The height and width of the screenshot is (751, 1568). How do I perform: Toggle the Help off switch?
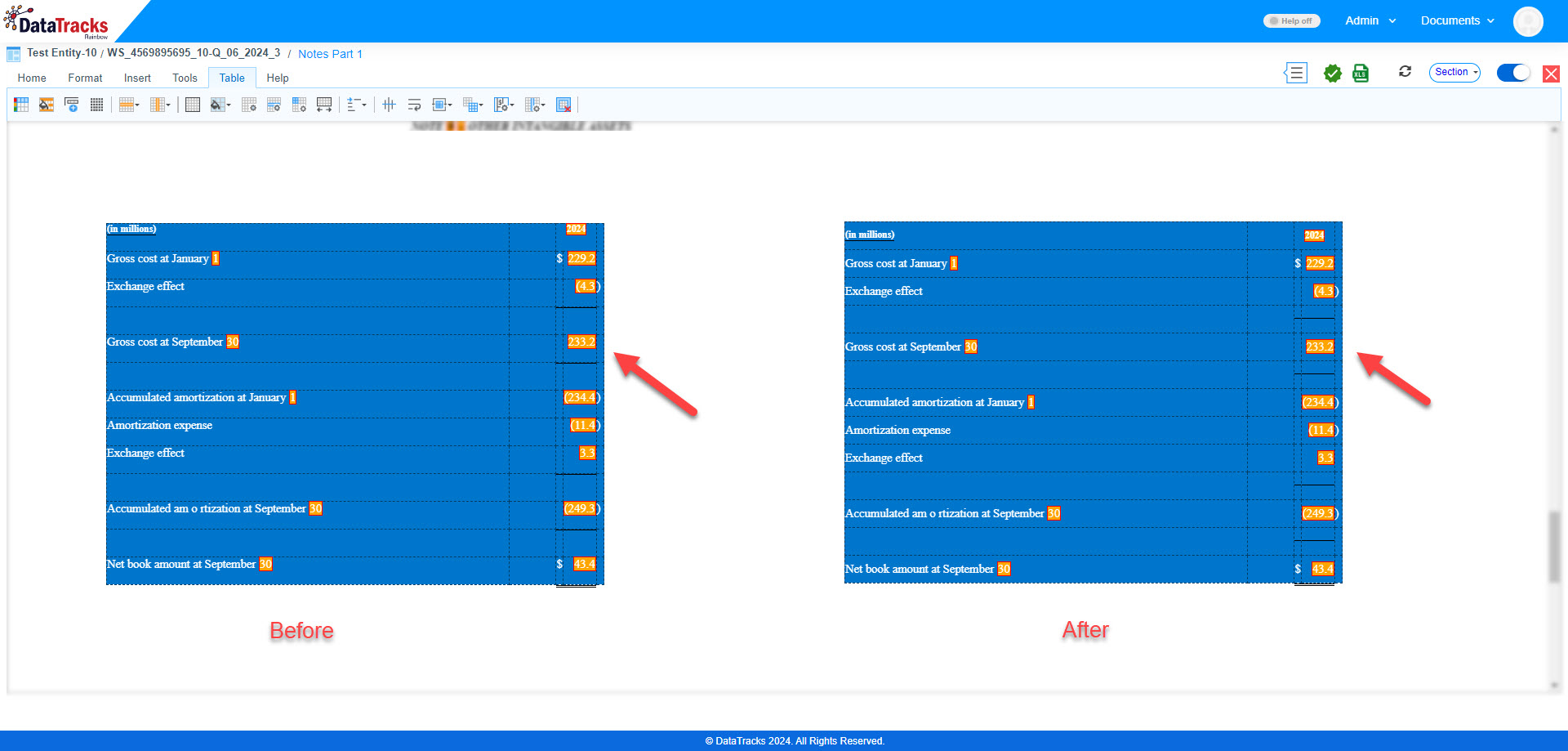point(1292,21)
